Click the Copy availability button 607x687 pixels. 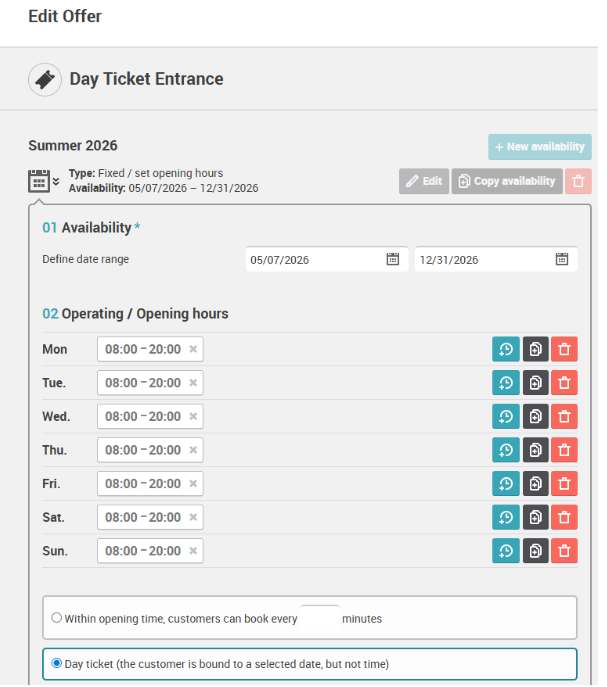507,181
